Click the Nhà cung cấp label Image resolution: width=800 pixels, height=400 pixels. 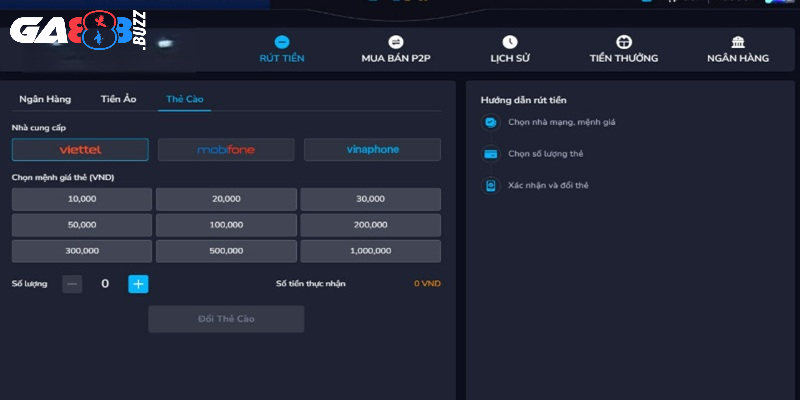point(39,128)
